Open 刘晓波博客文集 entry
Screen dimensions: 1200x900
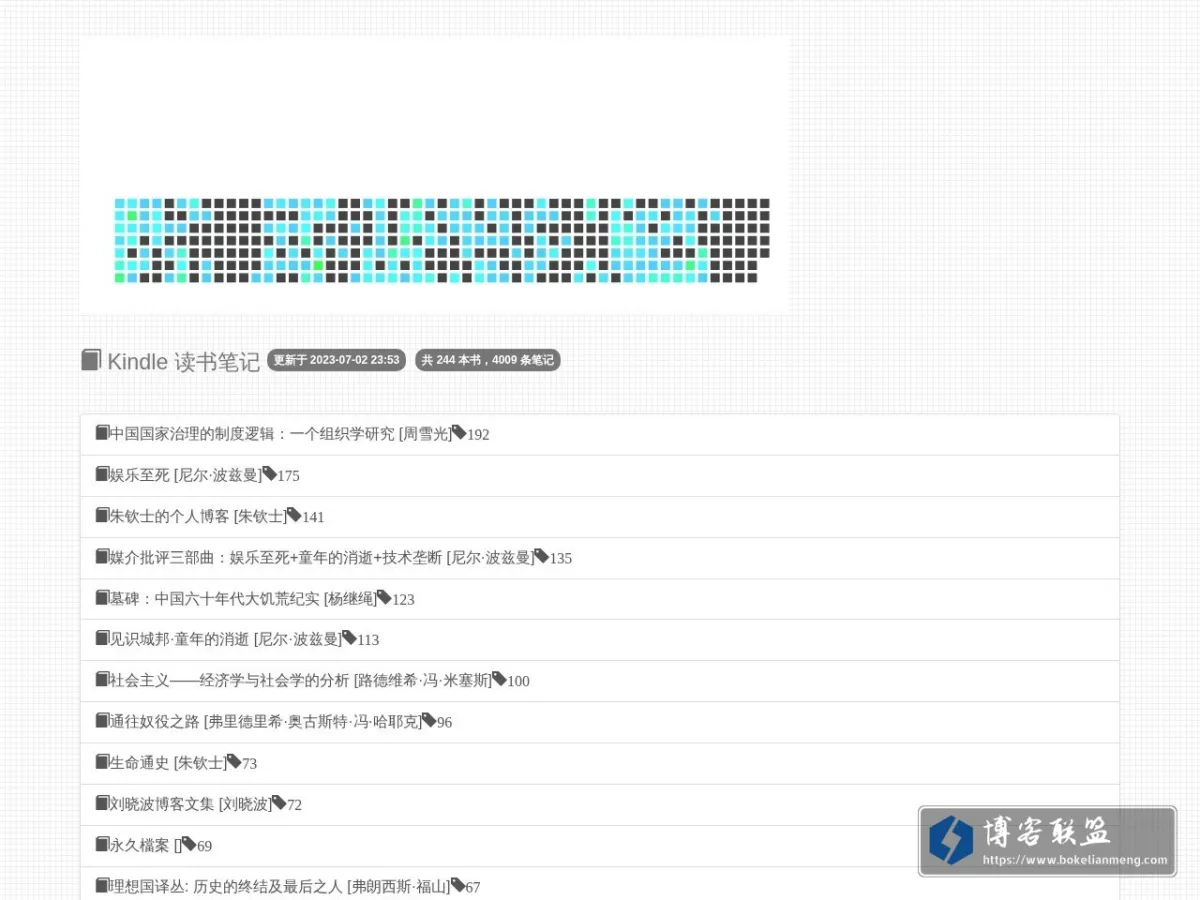[600, 804]
